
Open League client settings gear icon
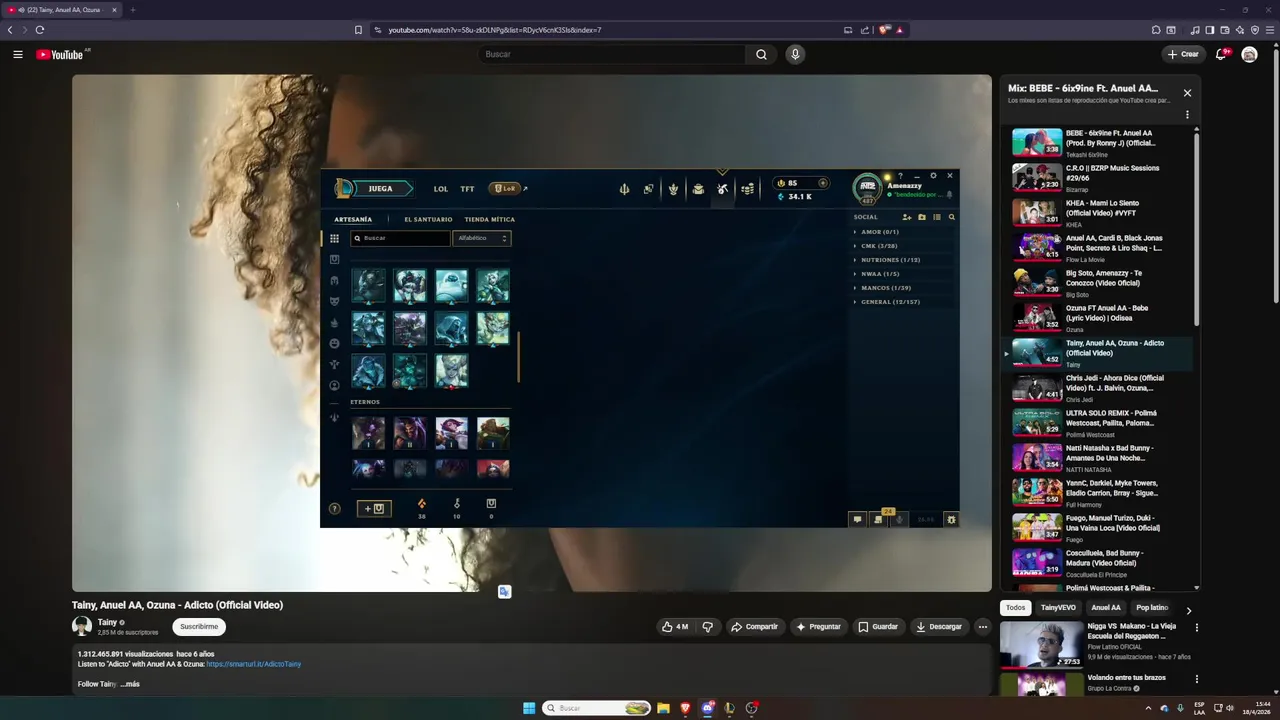934,176
